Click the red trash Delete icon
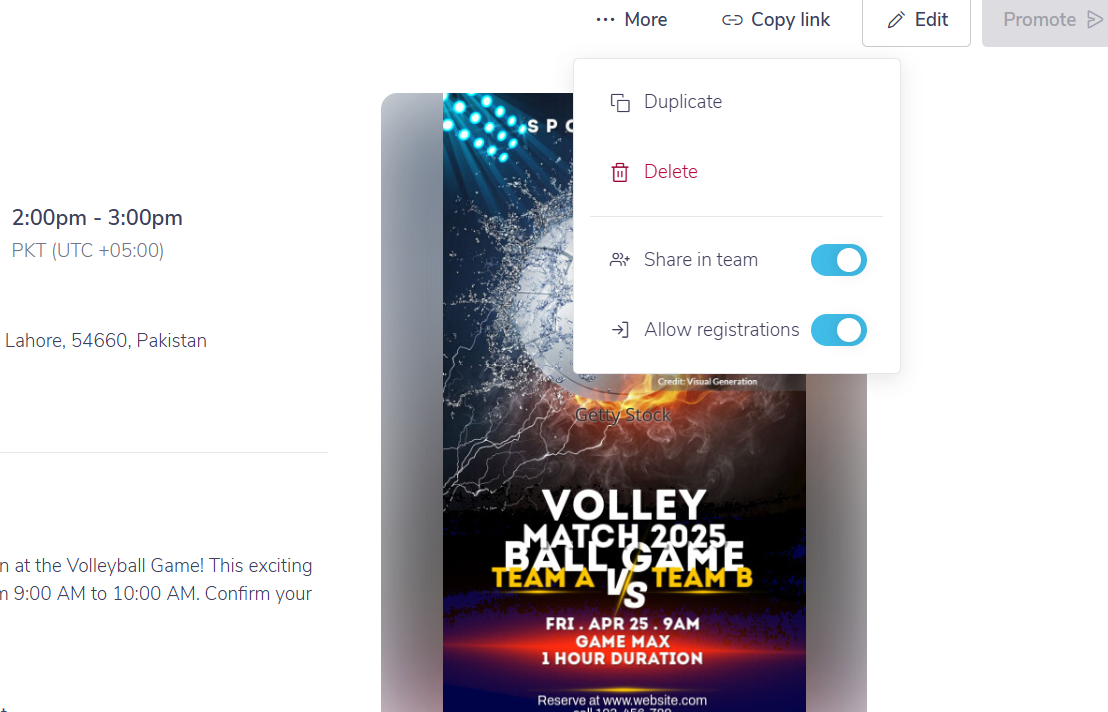1108x712 pixels. 620,172
